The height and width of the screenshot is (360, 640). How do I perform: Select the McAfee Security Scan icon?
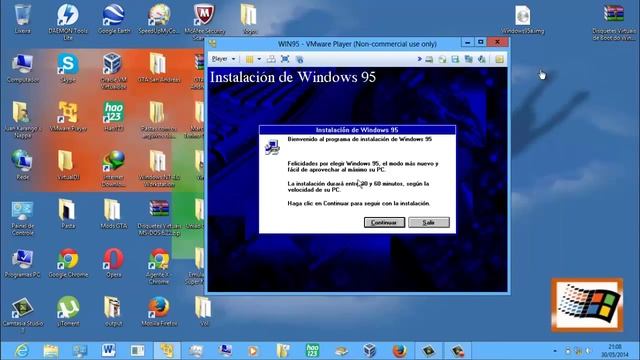204,21
